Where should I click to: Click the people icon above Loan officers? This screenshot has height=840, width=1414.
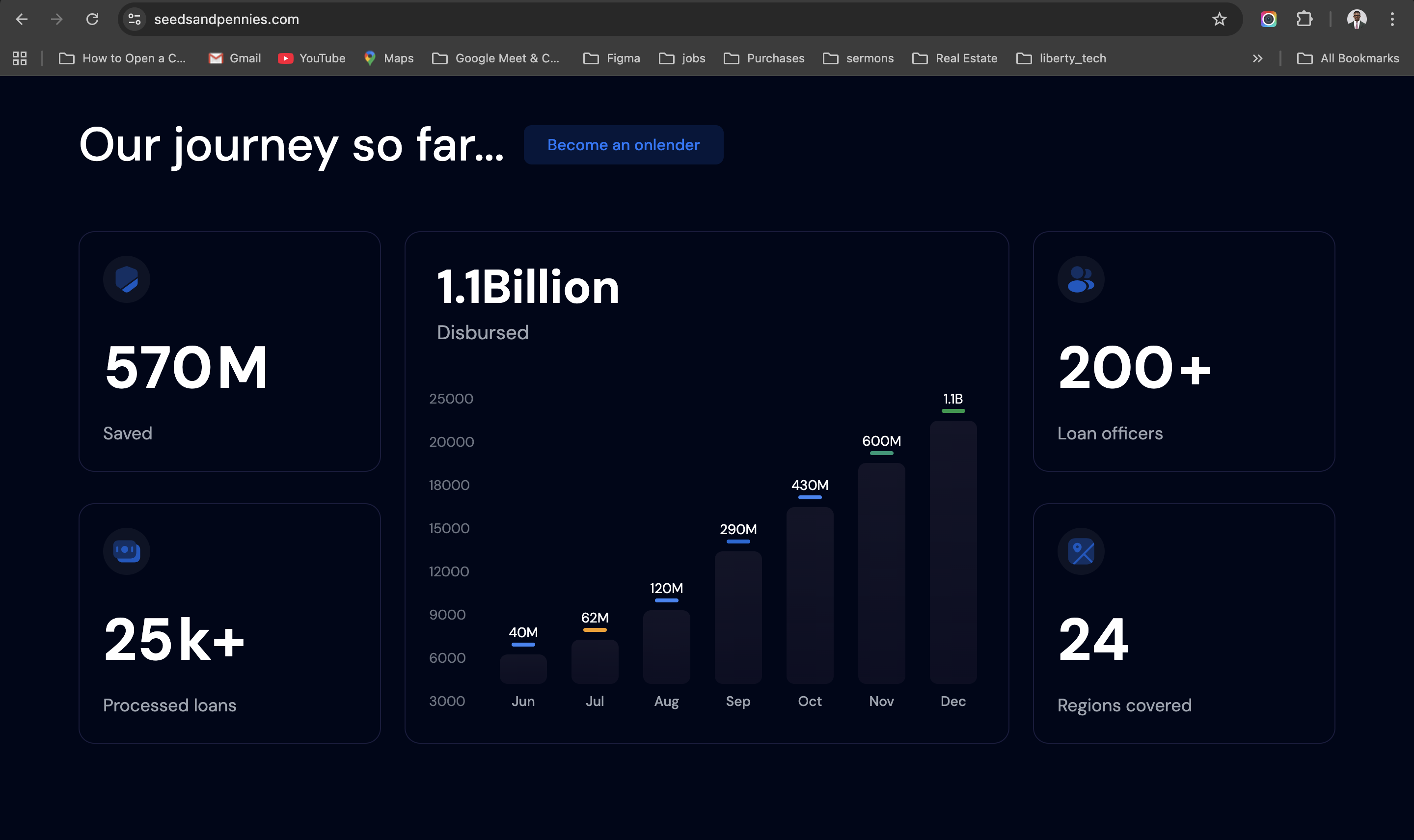pos(1080,279)
